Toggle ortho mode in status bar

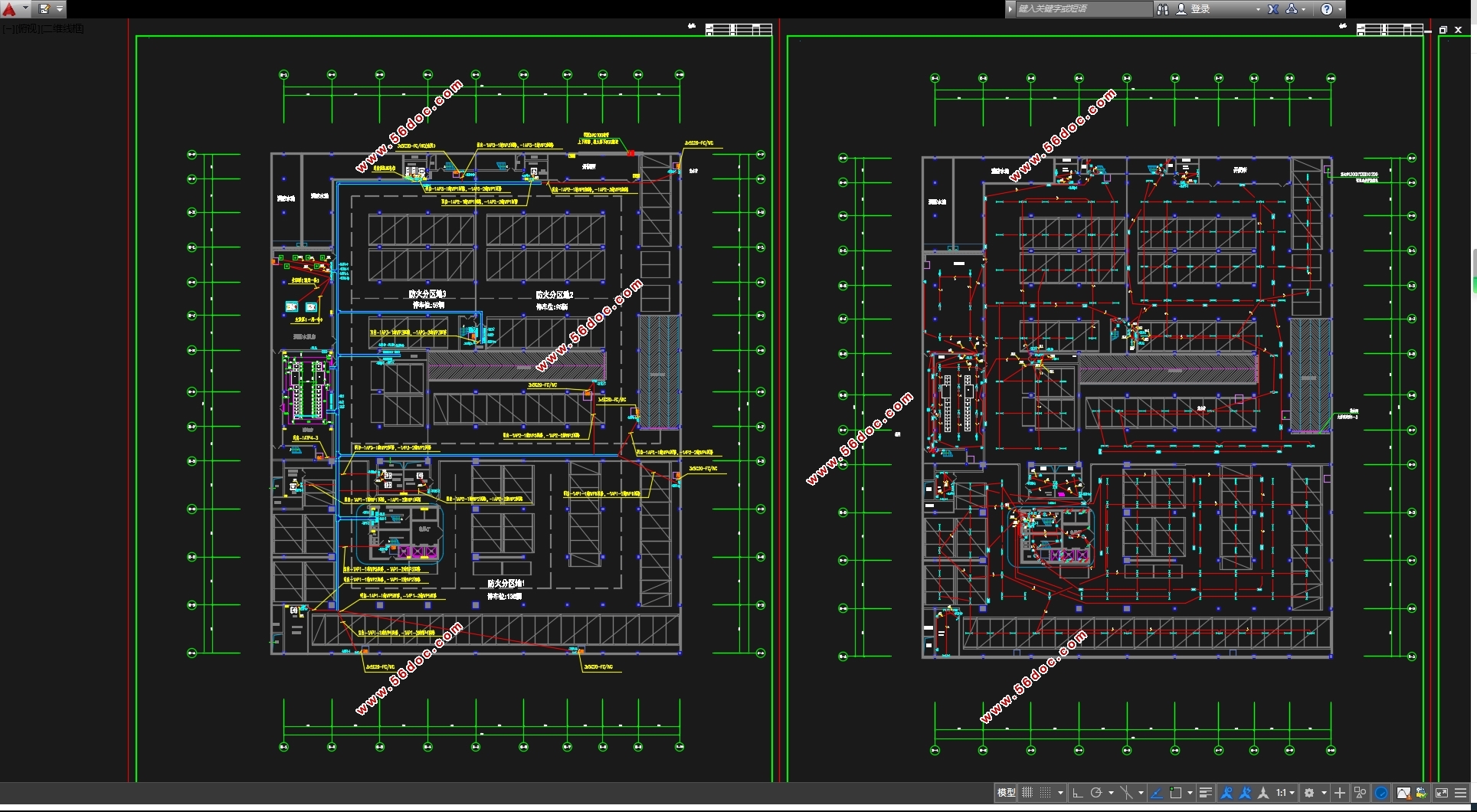[x=1078, y=793]
